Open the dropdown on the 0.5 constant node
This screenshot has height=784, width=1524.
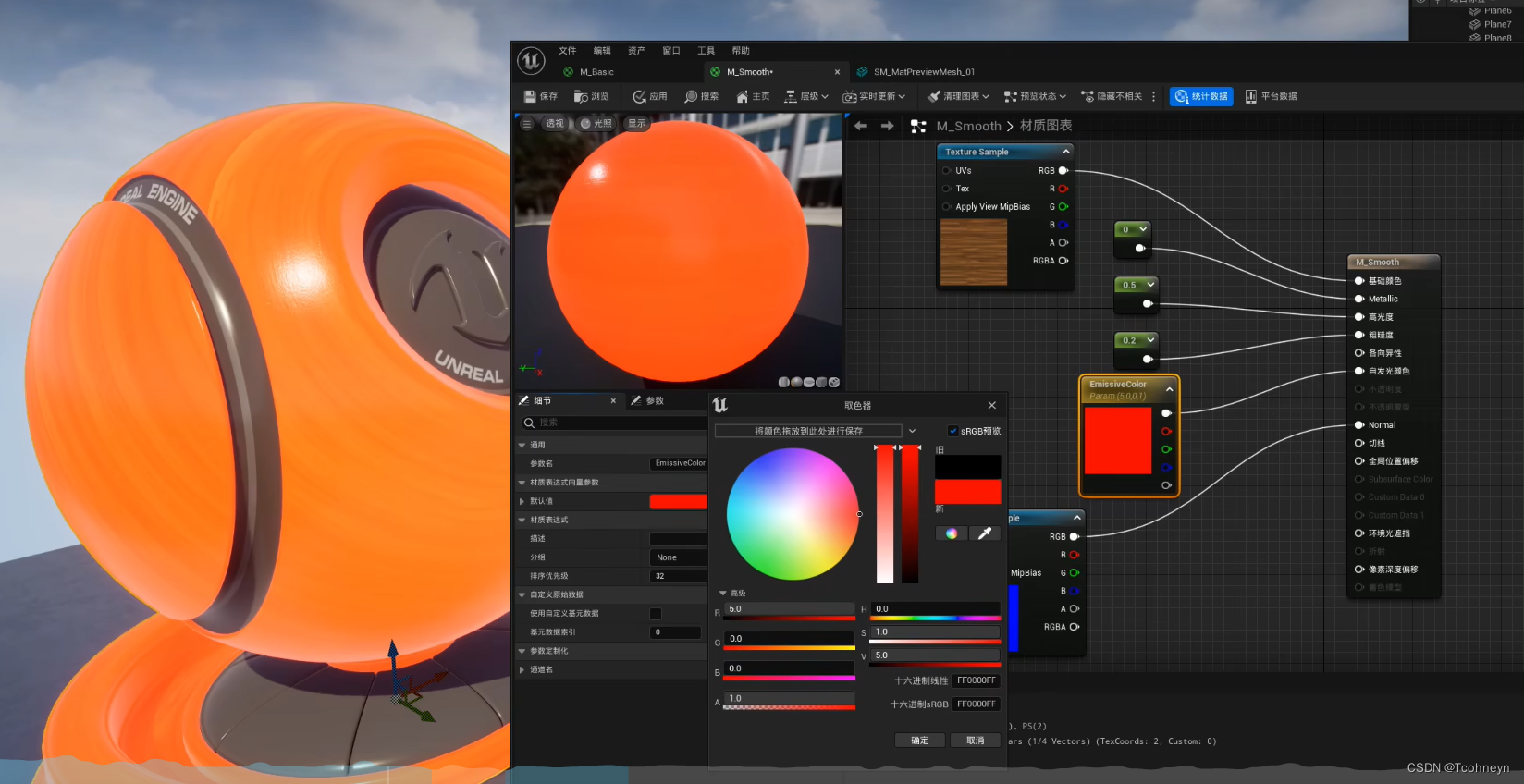tap(1150, 285)
